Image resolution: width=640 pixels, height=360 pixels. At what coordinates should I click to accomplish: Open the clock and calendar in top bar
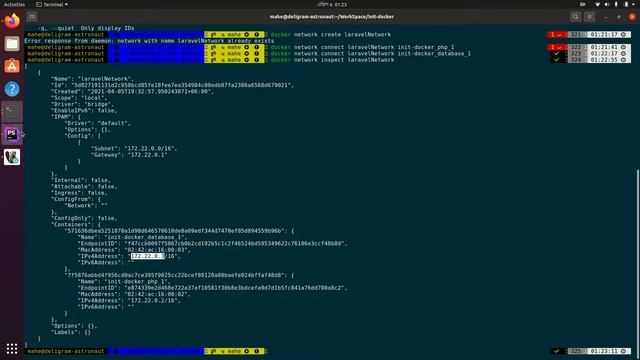[332, 4]
